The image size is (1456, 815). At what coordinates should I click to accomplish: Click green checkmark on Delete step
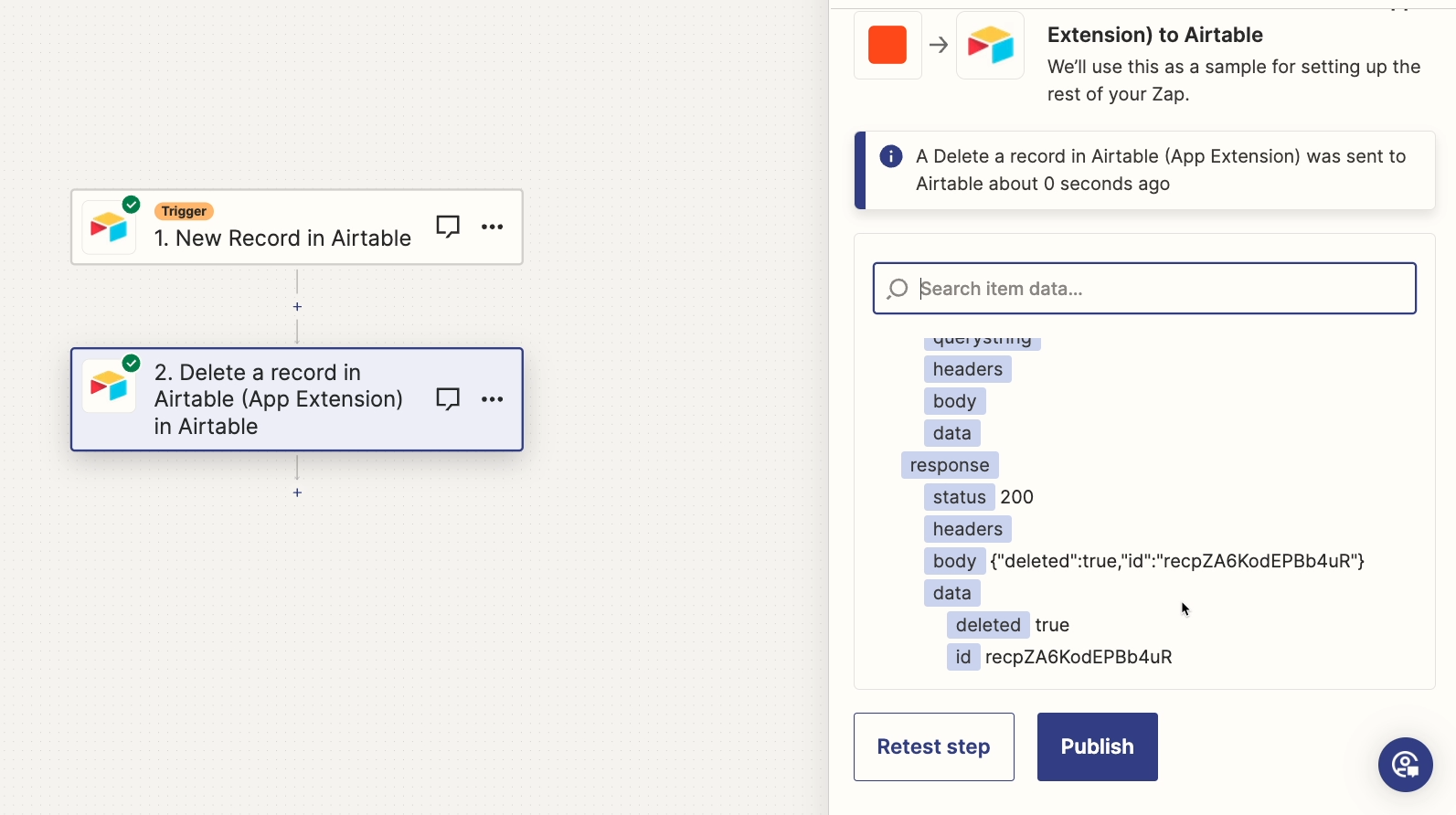point(132,363)
